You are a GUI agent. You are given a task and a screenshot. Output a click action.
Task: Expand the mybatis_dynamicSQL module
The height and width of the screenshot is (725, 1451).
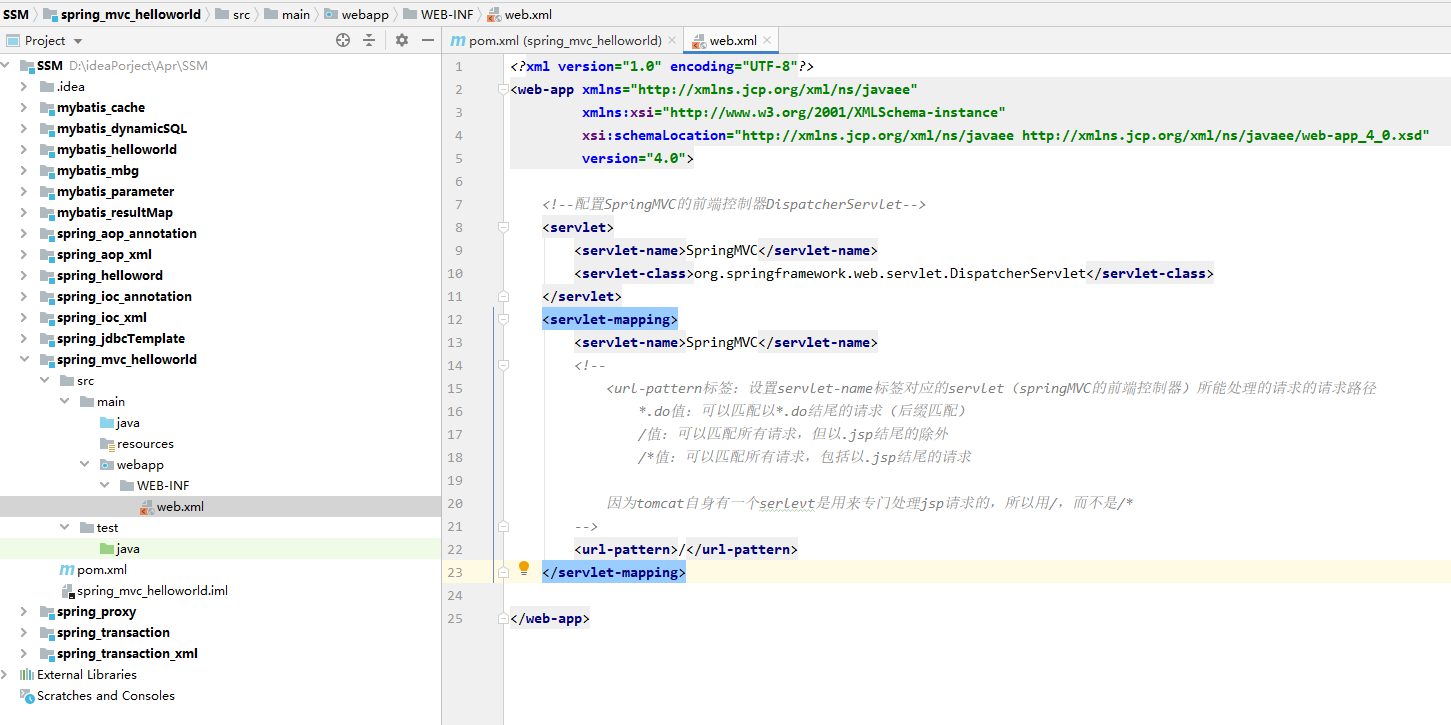[x=24, y=129]
